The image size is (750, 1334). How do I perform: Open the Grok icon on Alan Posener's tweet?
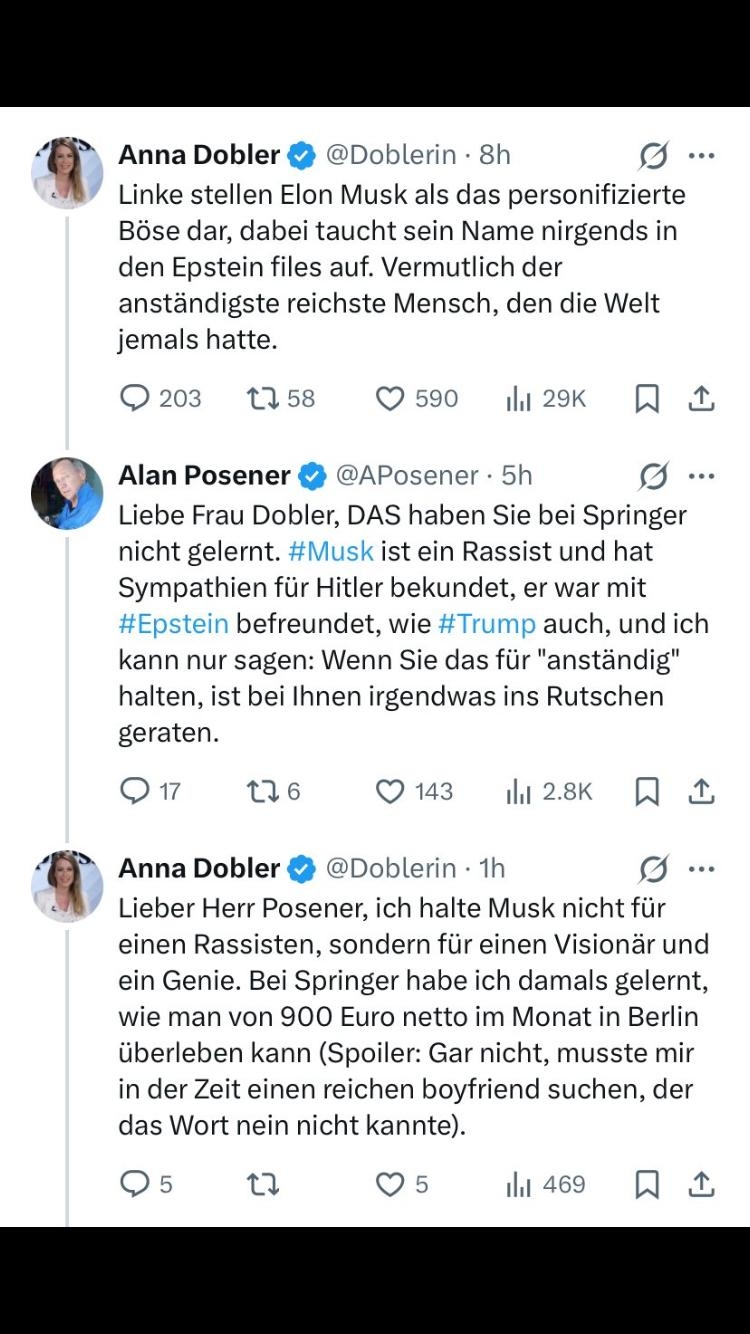[x=653, y=476]
